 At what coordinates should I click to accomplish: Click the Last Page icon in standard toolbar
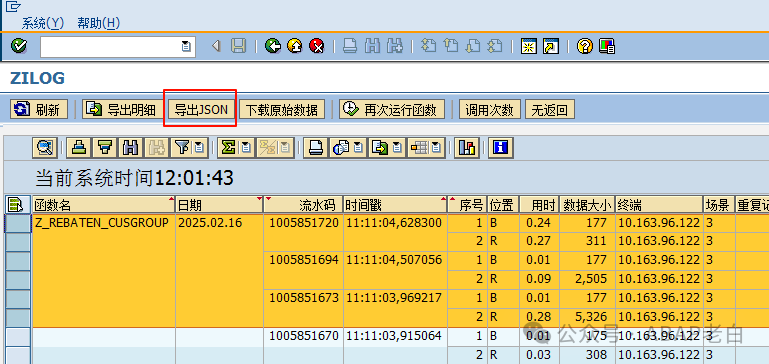click(494, 46)
